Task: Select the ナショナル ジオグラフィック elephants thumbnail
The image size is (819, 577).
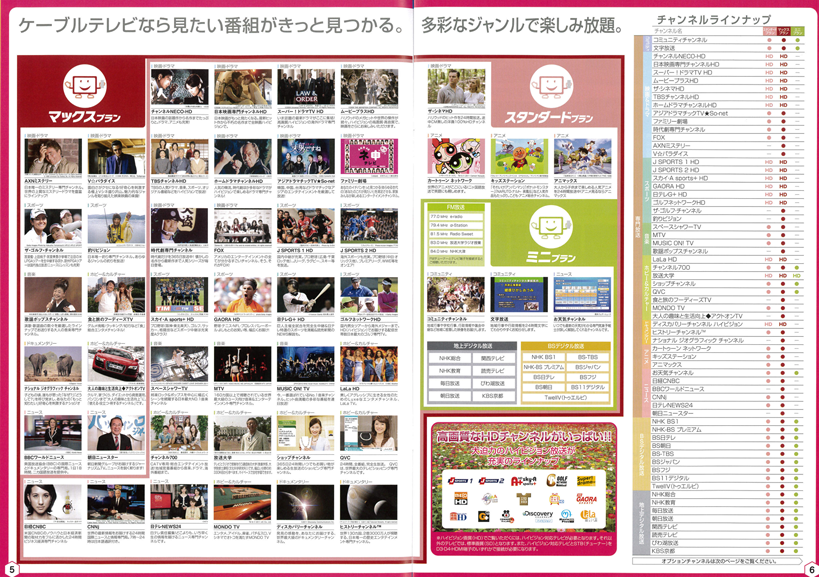Action: [x=53, y=364]
